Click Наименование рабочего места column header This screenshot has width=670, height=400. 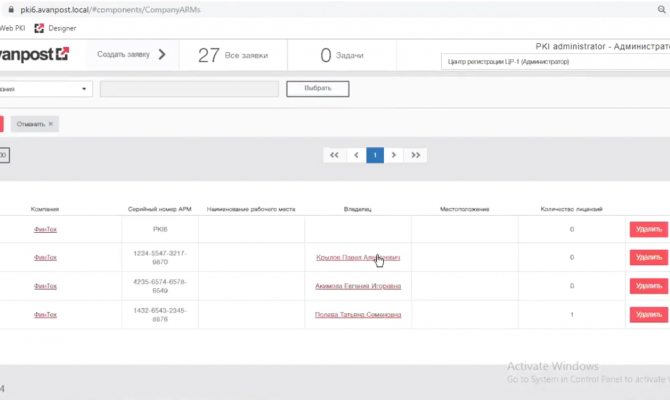tap(251, 209)
